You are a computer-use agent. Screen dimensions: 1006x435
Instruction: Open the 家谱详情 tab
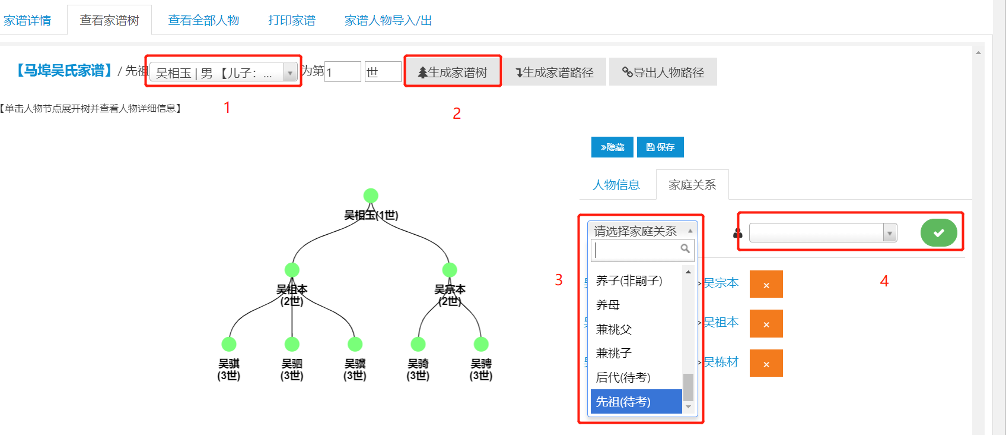28,20
